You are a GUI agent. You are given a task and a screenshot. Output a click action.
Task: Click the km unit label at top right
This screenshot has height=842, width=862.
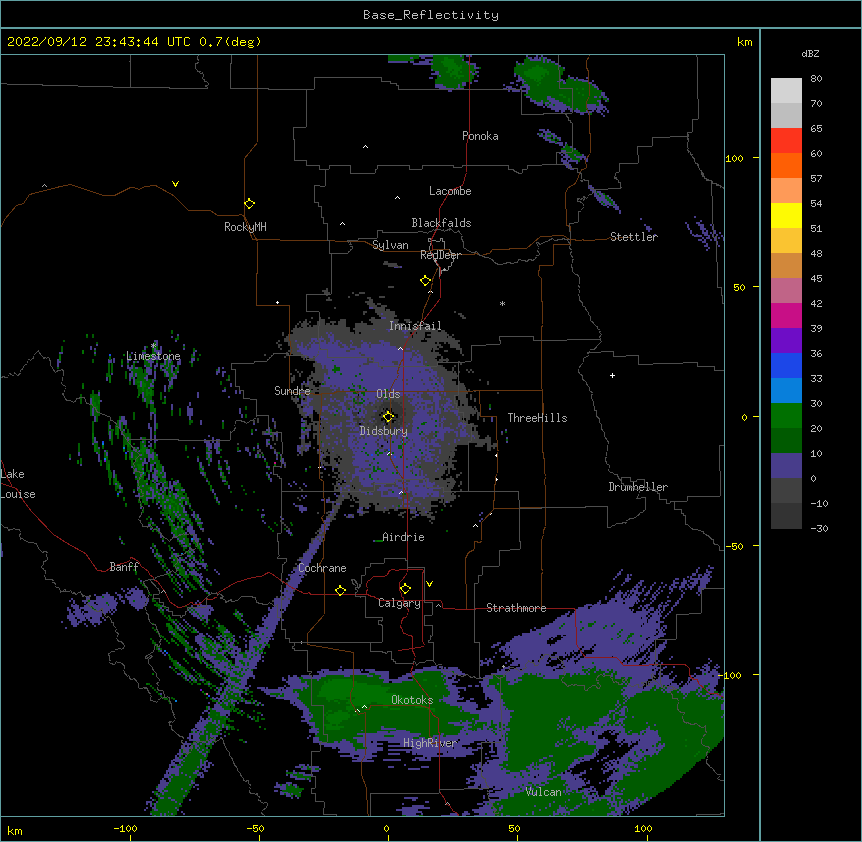pos(744,42)
